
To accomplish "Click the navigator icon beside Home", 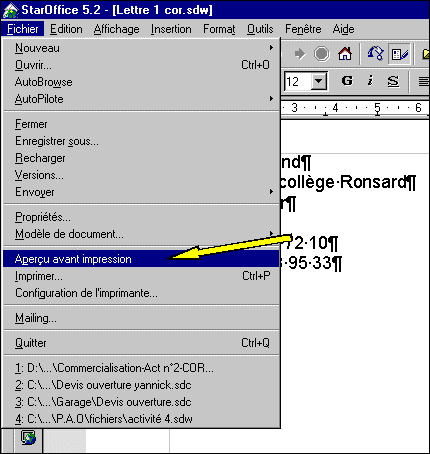I will [375, 54].
